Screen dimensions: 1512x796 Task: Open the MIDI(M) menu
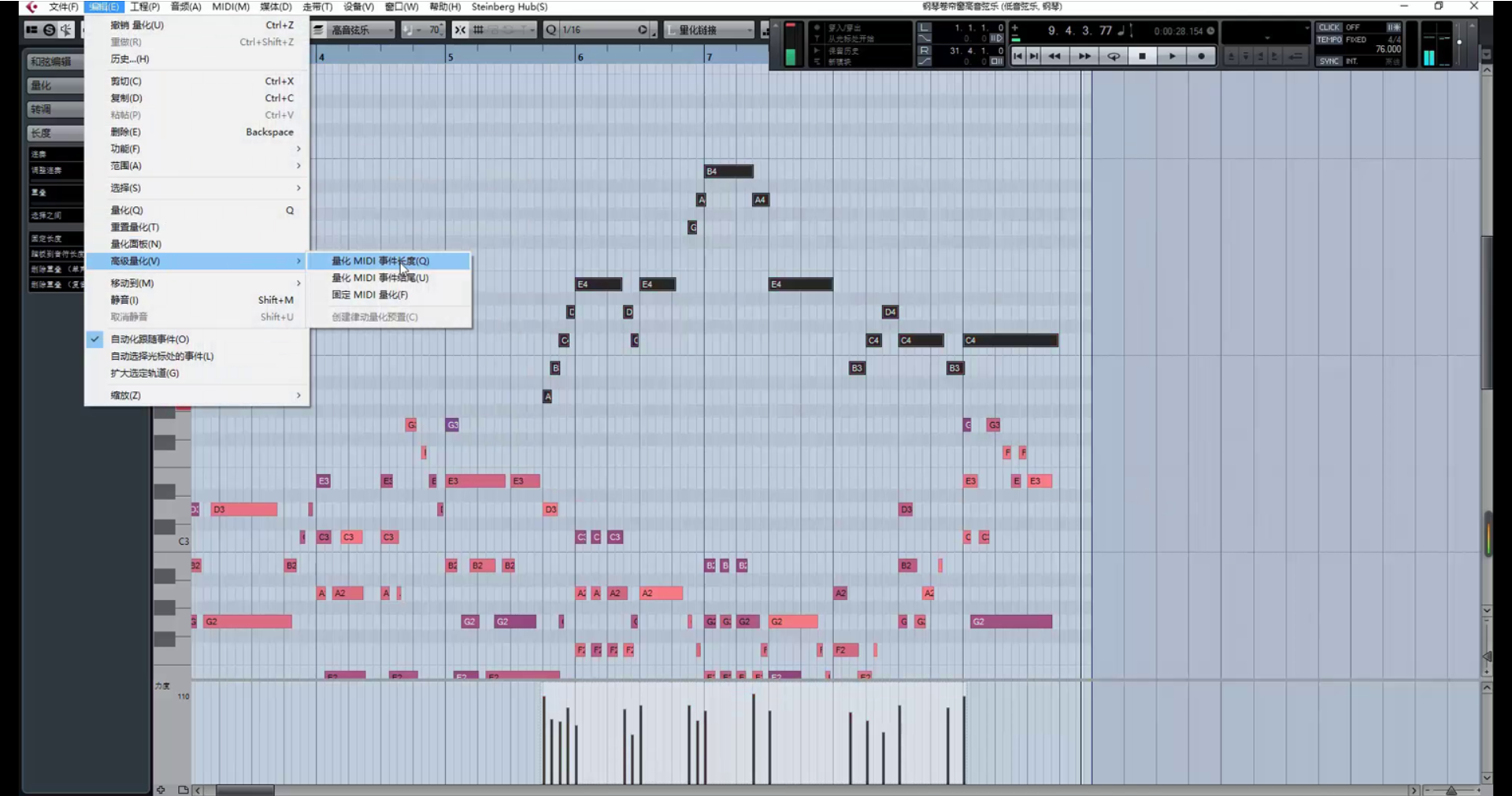231,6
